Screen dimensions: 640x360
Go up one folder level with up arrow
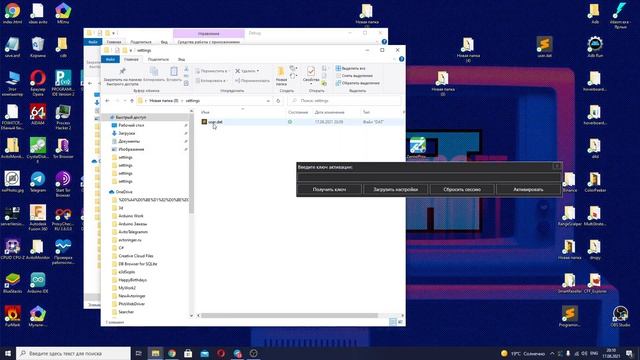[x=132, y=100]
